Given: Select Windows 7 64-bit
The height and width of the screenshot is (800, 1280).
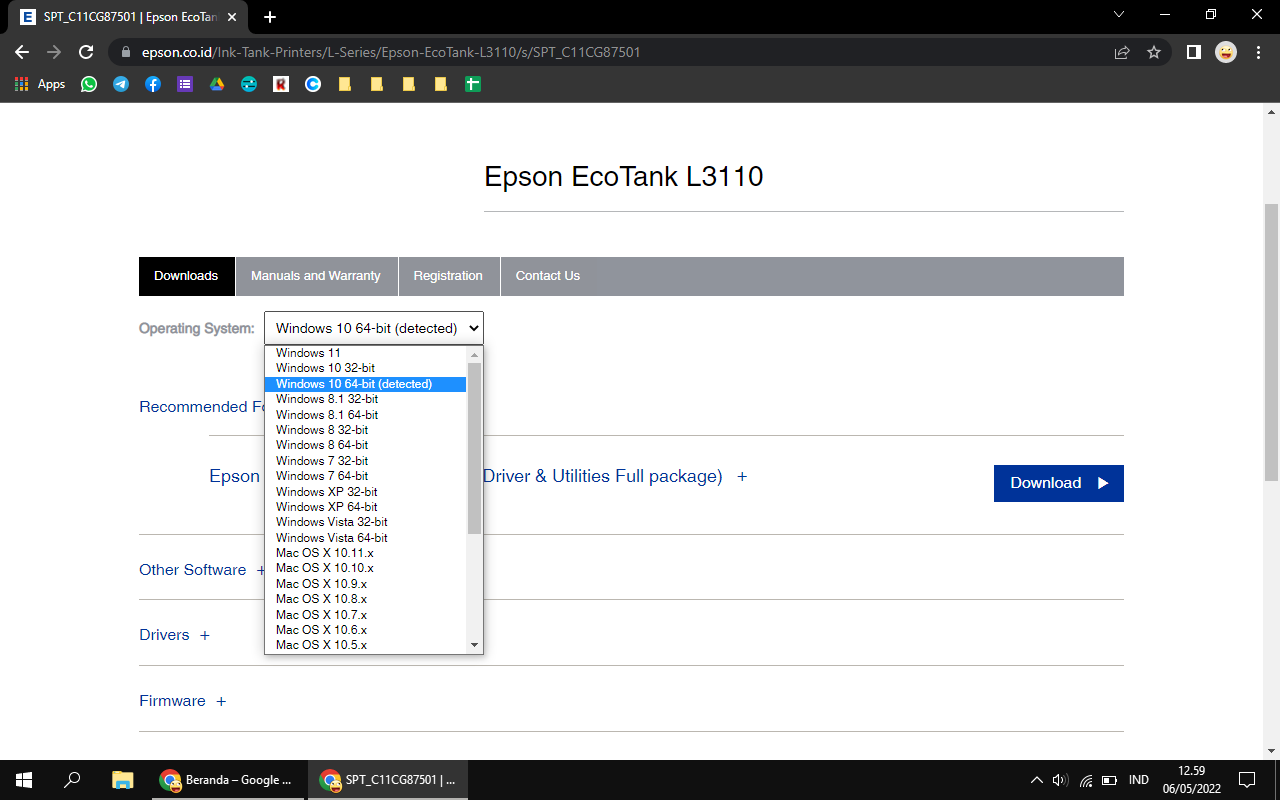Looking at the screenshot, I should click(366, 476).
